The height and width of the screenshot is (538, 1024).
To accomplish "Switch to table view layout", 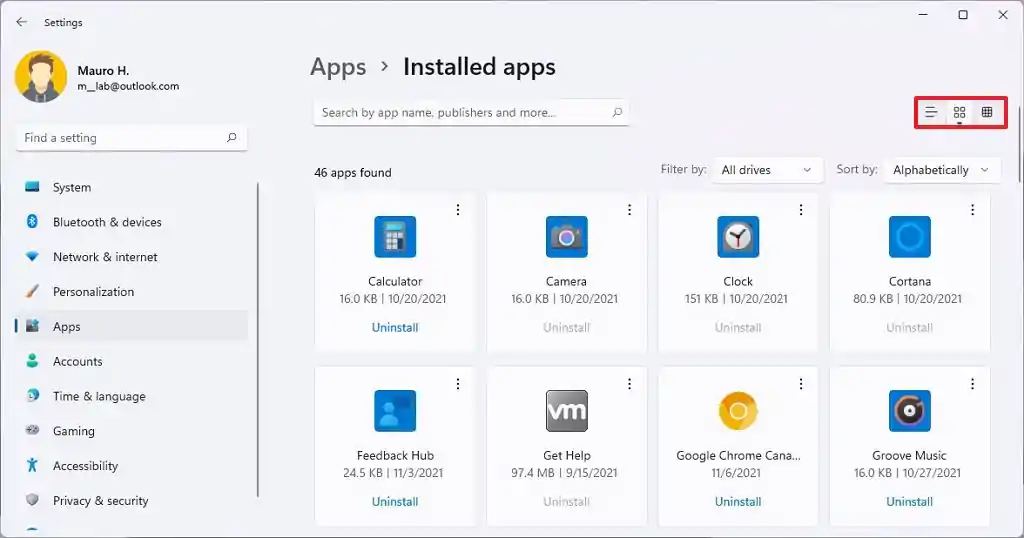I will coord(987,113).
